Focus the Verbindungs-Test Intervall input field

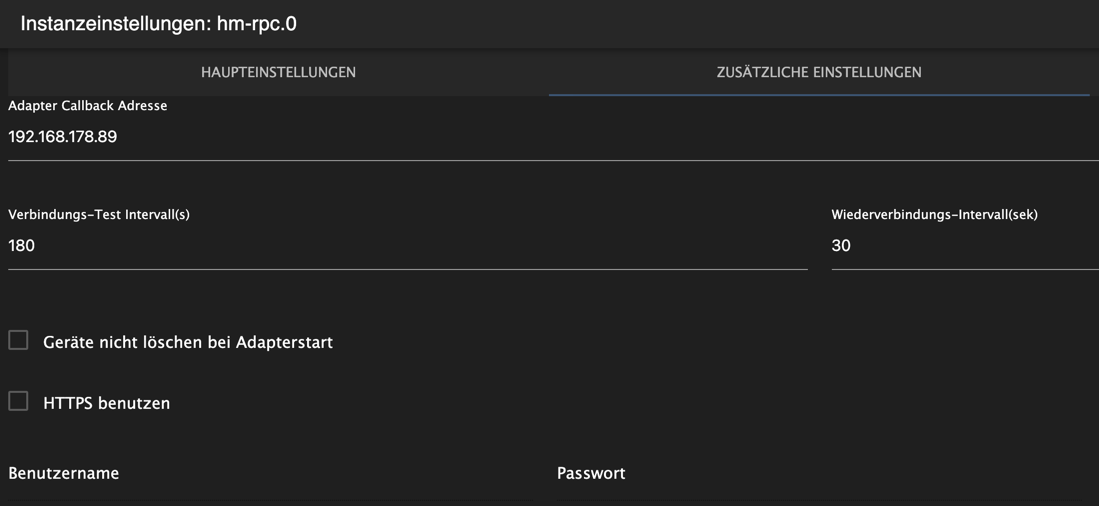(x=408, y=246)
